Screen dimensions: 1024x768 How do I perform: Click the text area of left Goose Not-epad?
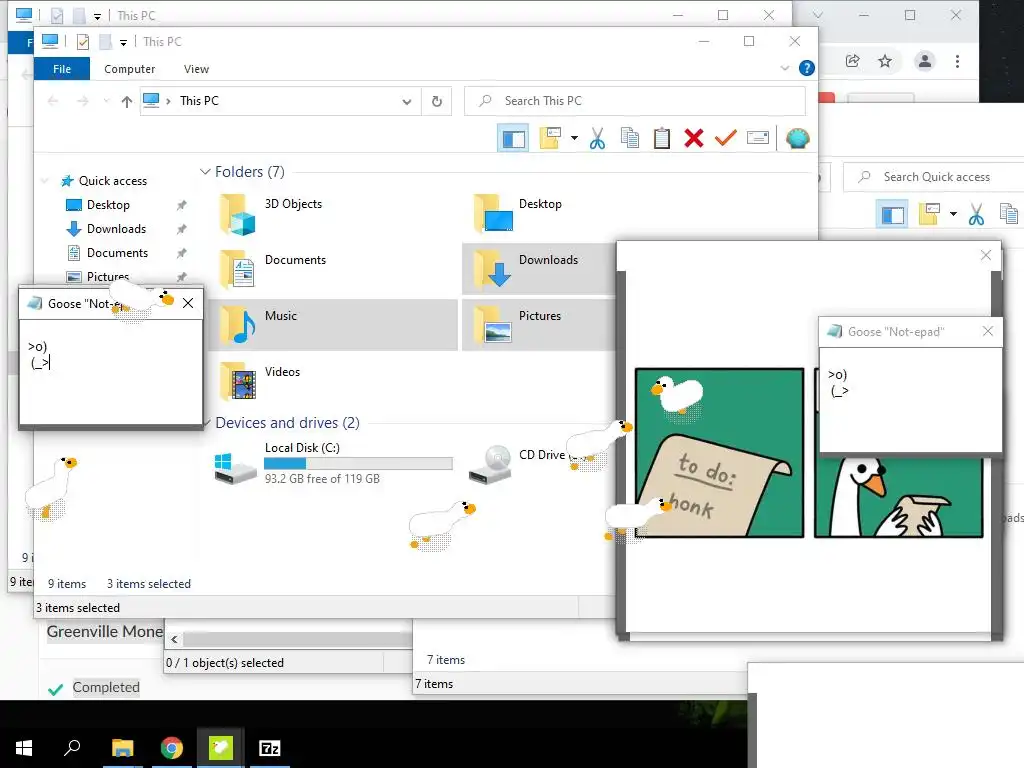point(111,372)
